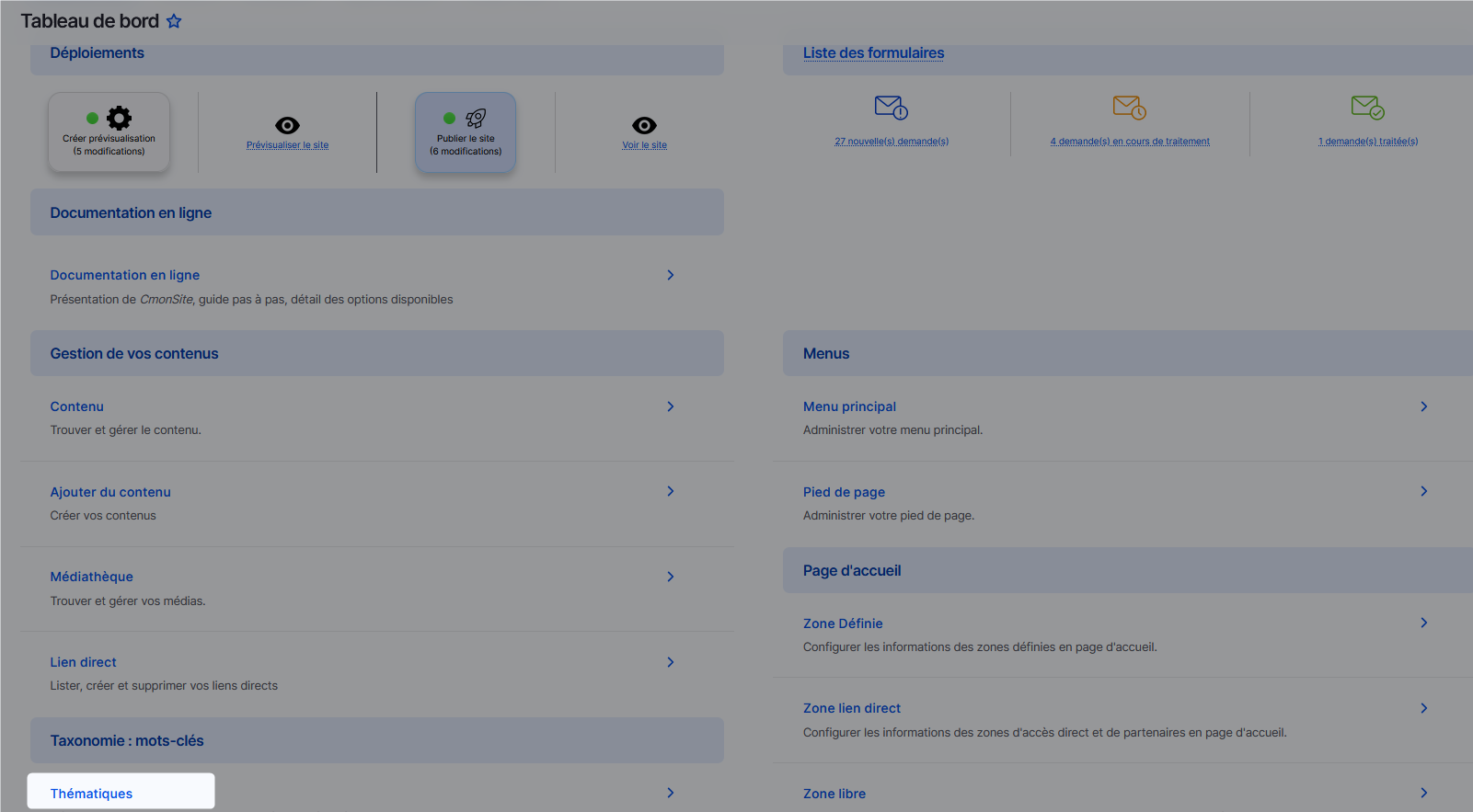Viewport: 1473px width, 812px height.
Task: Go to Ajouter du contenu
Action: pyautogui.click(x=110, y=492)
